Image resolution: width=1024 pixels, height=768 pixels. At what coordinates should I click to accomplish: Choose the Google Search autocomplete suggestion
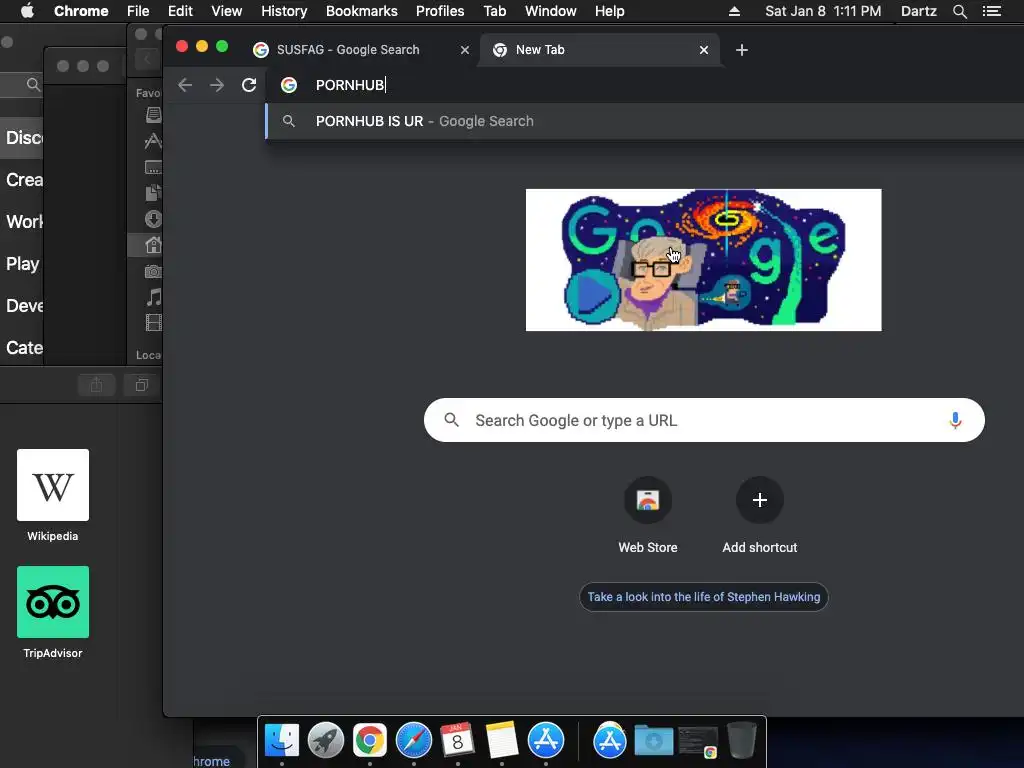(647, 121)
